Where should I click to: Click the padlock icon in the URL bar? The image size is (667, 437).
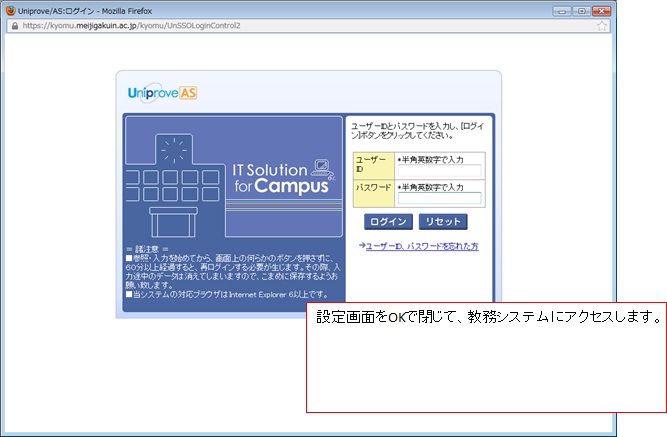(15, 26)
